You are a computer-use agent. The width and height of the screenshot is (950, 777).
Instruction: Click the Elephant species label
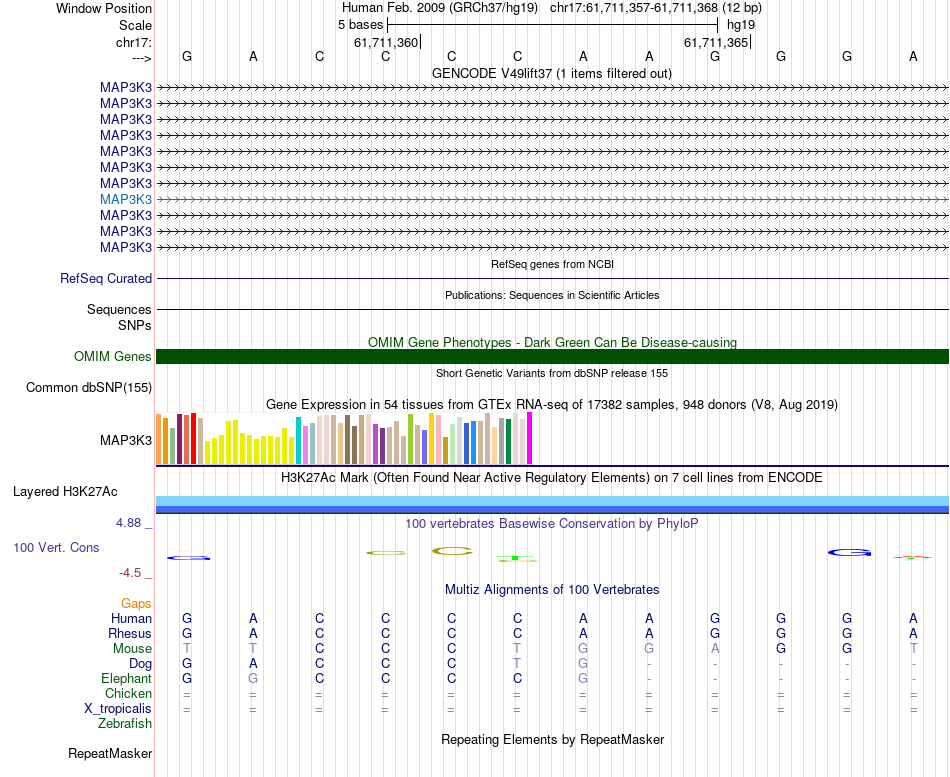coord(127,678)
